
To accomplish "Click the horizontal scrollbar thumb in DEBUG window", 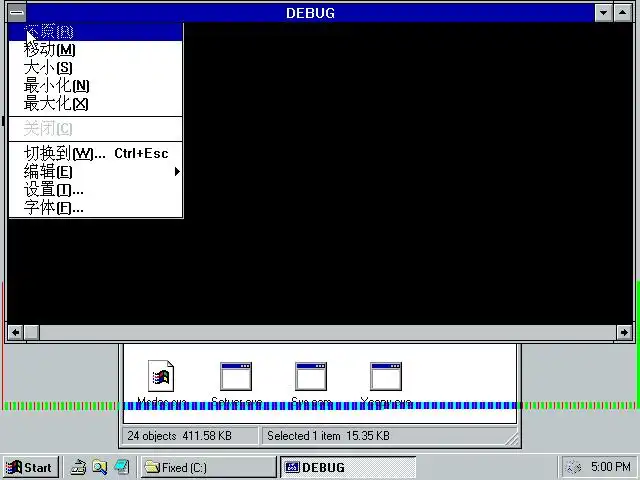I will point(31,332).
